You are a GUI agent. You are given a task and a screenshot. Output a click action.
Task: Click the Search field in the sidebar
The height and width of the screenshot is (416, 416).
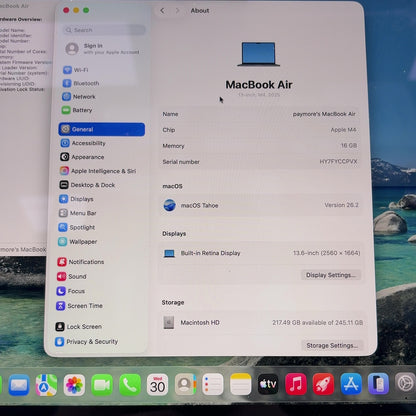point(104,30)
